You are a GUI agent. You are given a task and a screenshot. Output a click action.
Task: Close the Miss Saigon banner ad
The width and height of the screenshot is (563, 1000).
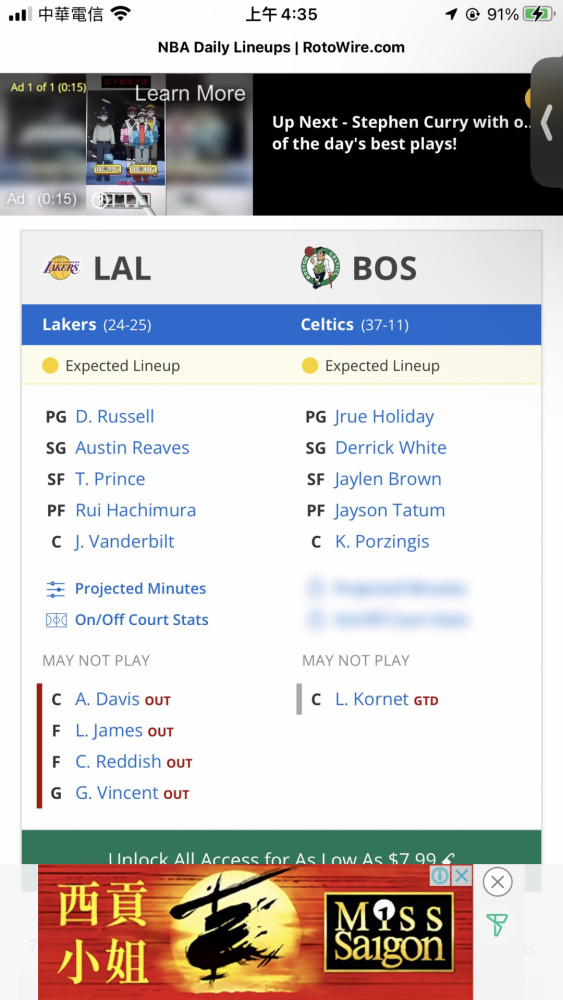(x=497, y=883)
